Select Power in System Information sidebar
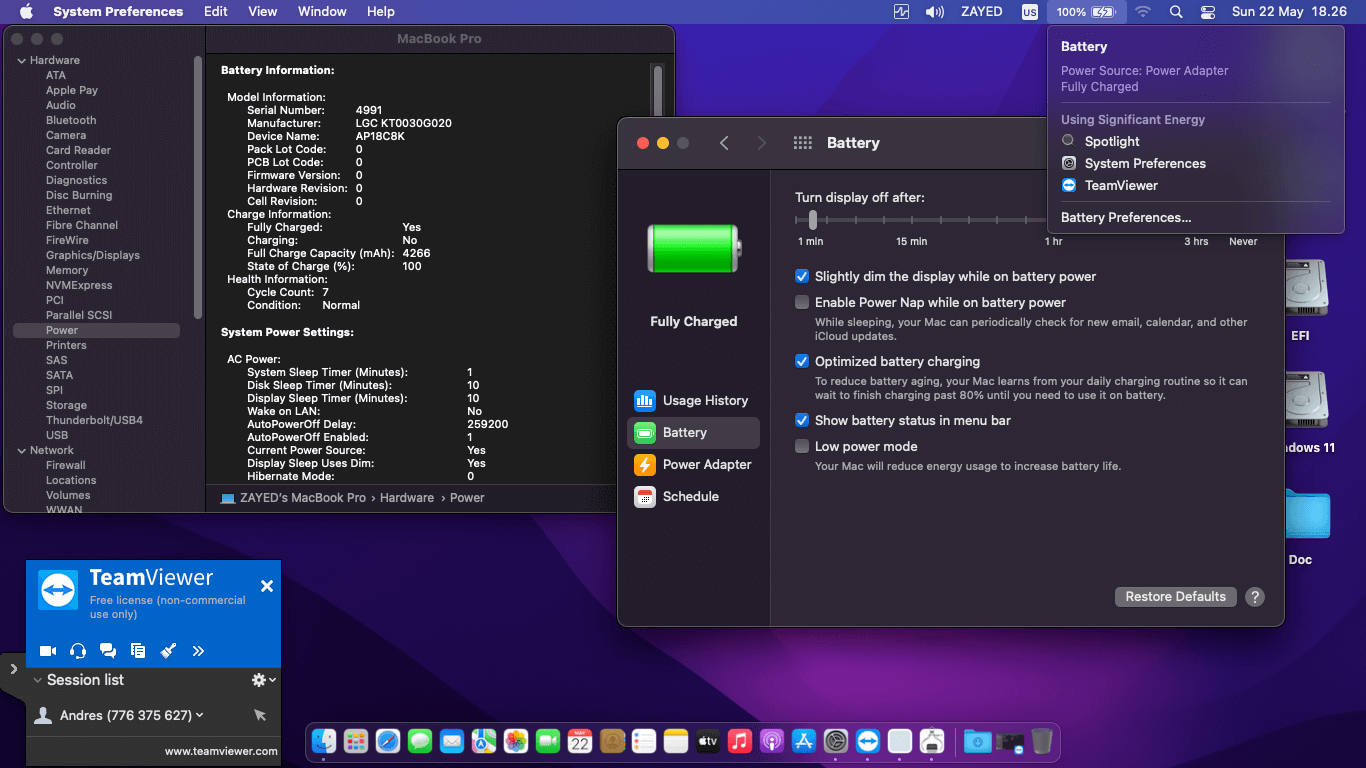 [96, 330]
